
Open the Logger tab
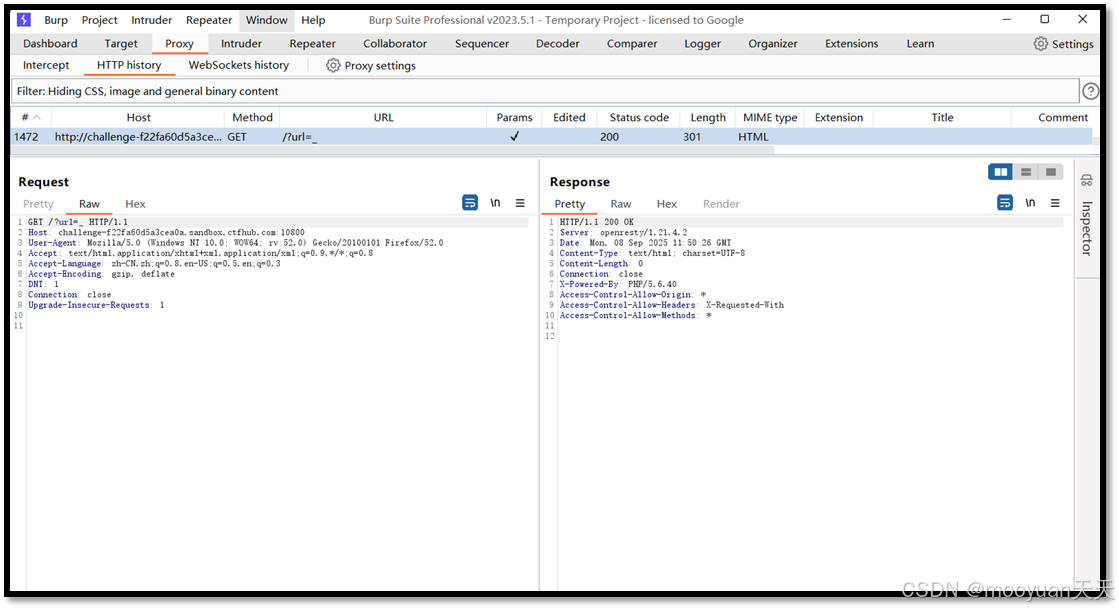click(702, 44)
